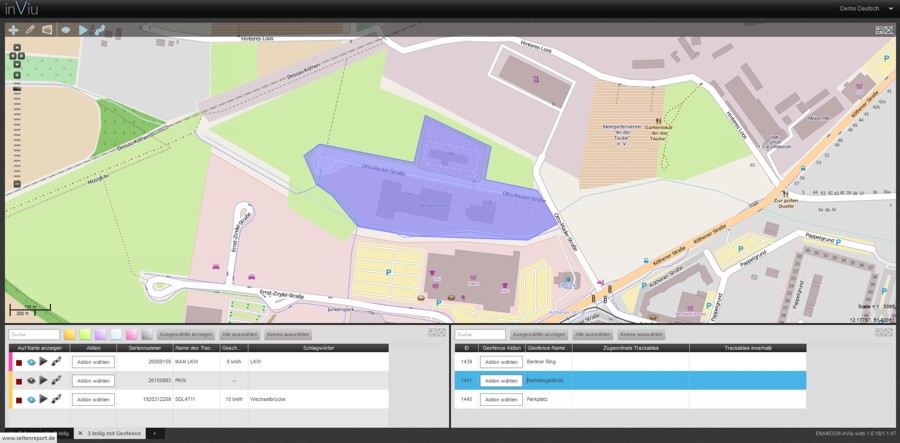Sort by Seriennummer column header
This screenshot has height=443, width=900.
point(145,348)
